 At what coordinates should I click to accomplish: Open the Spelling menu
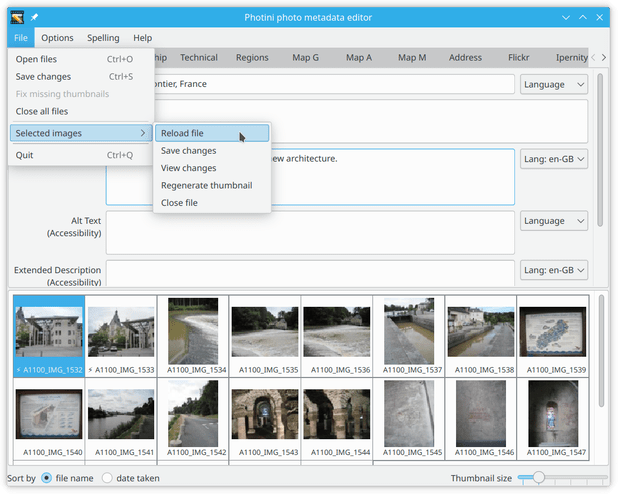[103, 38]
